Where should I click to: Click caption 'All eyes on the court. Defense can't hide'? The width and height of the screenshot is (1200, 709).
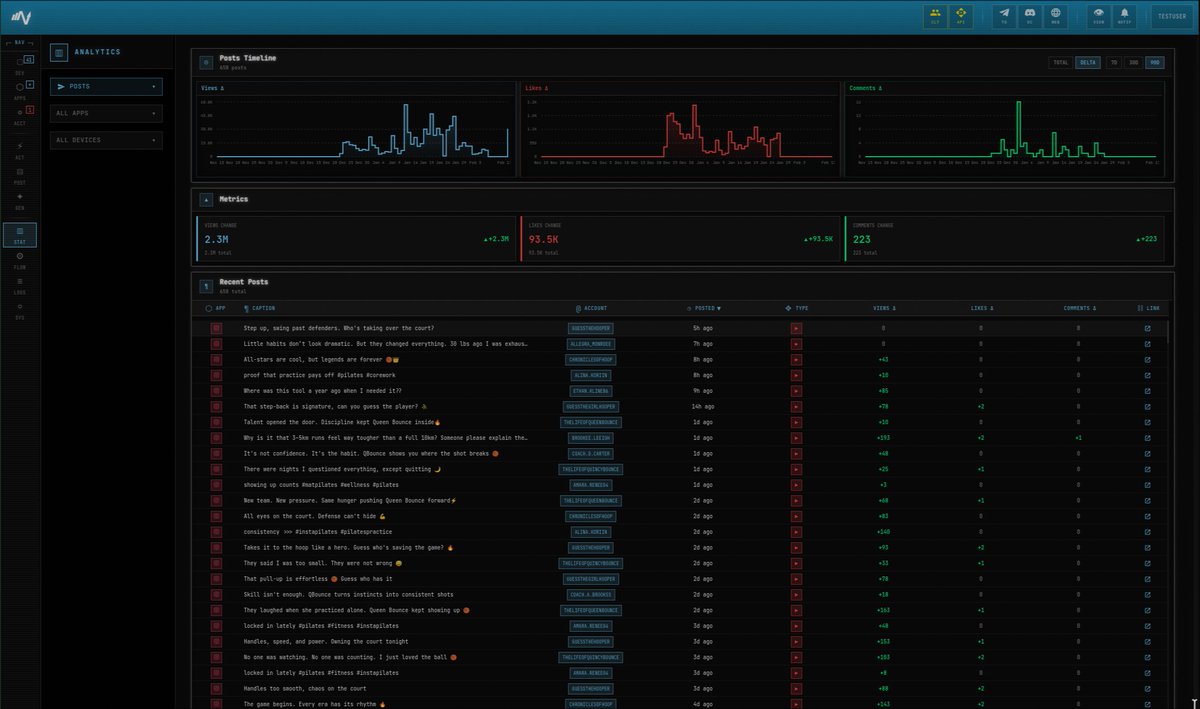314,516
